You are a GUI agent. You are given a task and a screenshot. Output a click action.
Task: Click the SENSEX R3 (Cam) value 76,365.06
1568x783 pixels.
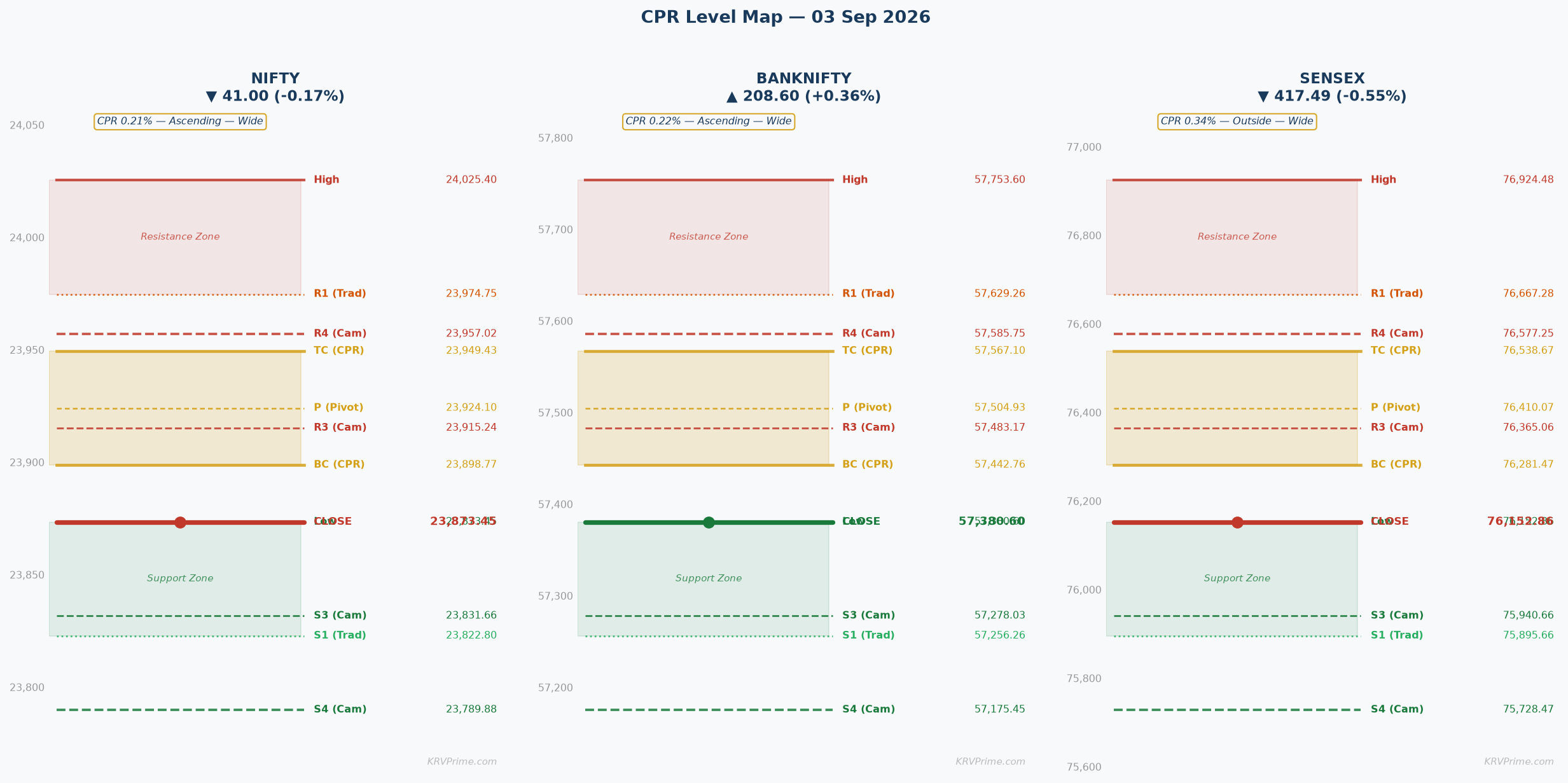click(x=1529, y=428)
